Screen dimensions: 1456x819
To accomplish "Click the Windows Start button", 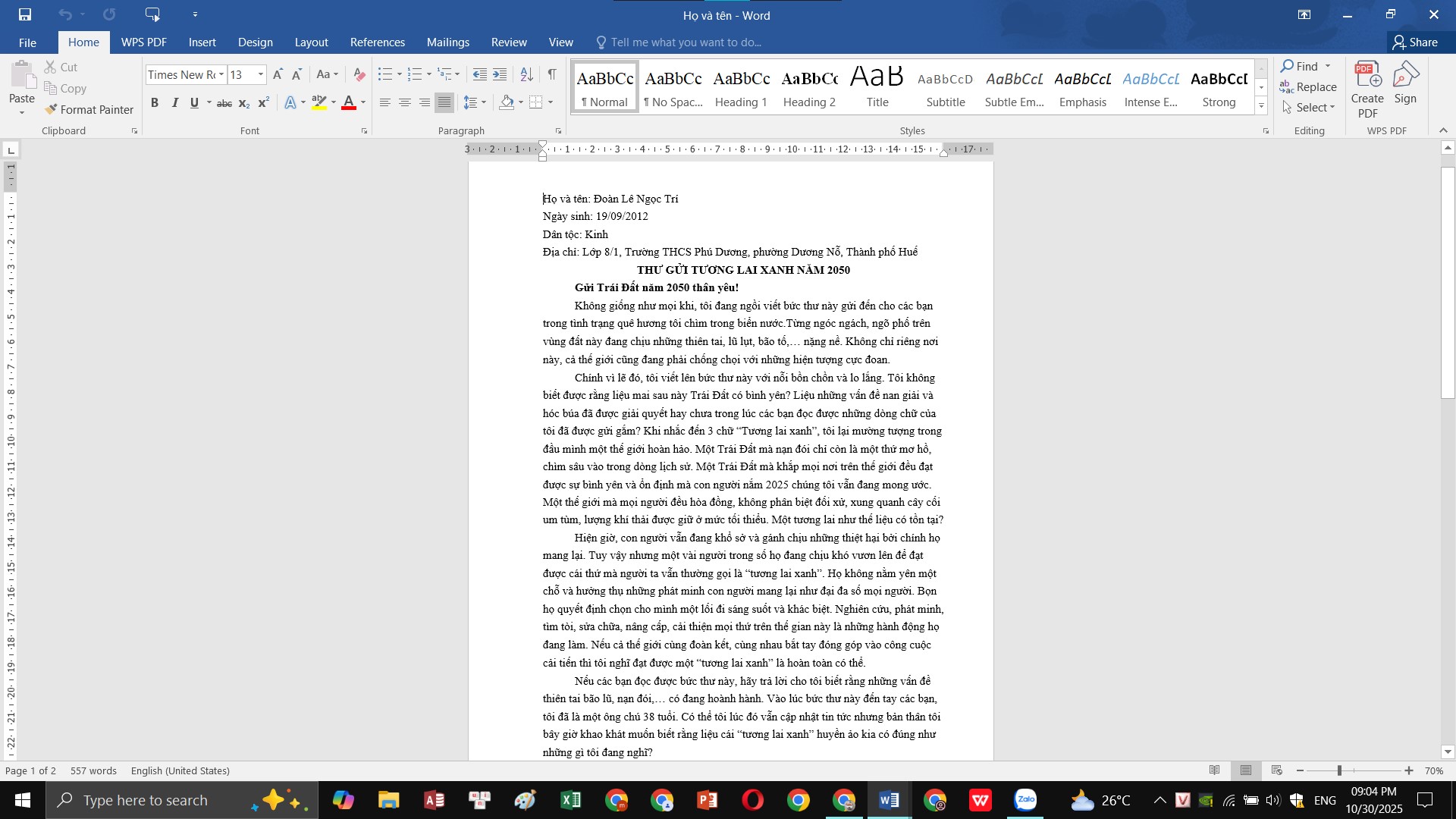I will pyautogui.click(x=22, y=800).
